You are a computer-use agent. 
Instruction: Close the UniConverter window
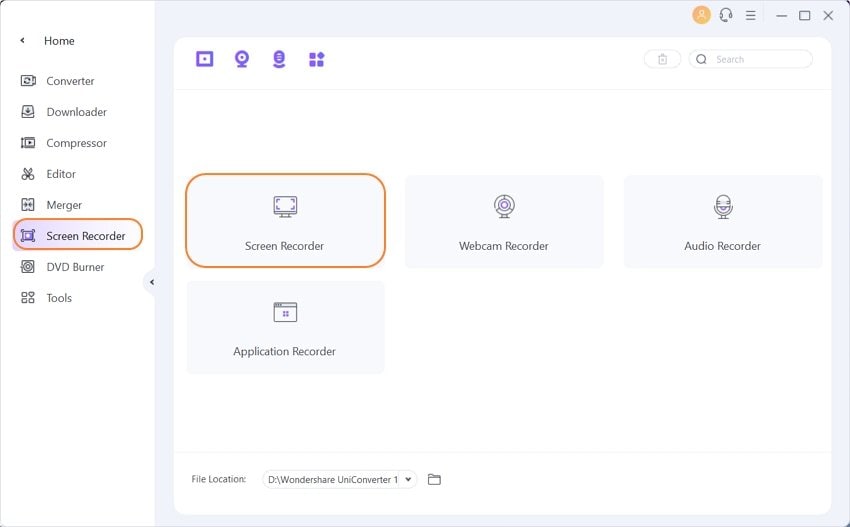[x=828, y=16]
